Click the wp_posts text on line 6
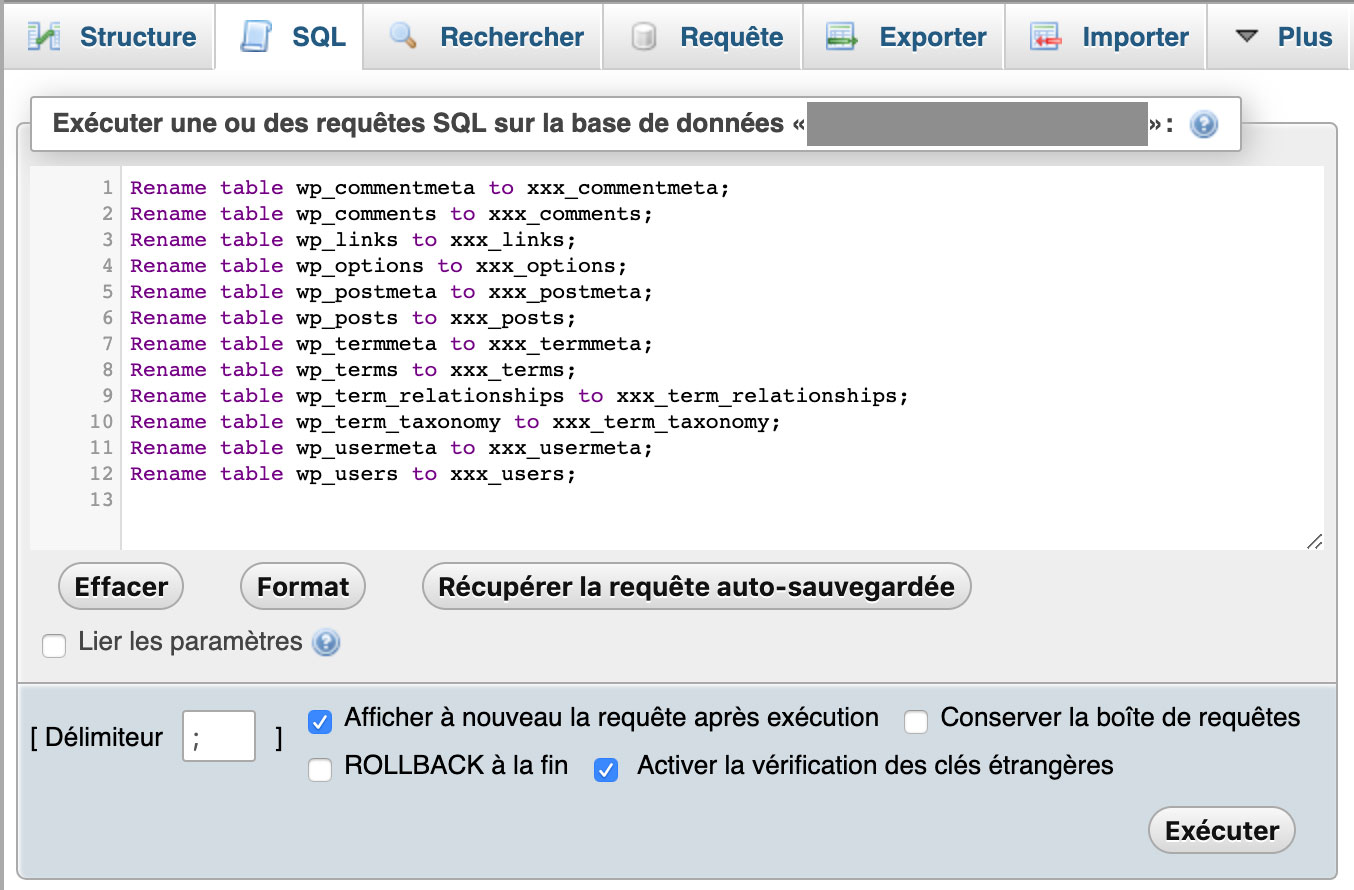Viewport: 1354px width, 890px height. click(347, 318)
